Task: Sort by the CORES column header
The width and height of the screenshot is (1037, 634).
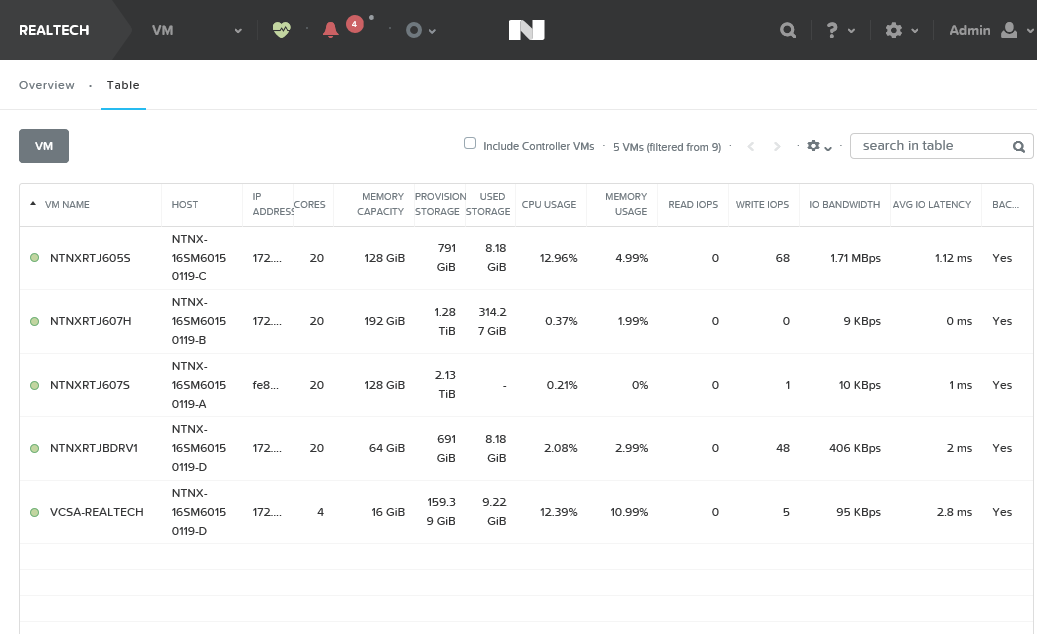Action: pyautogui.click(x=310, y=204)
